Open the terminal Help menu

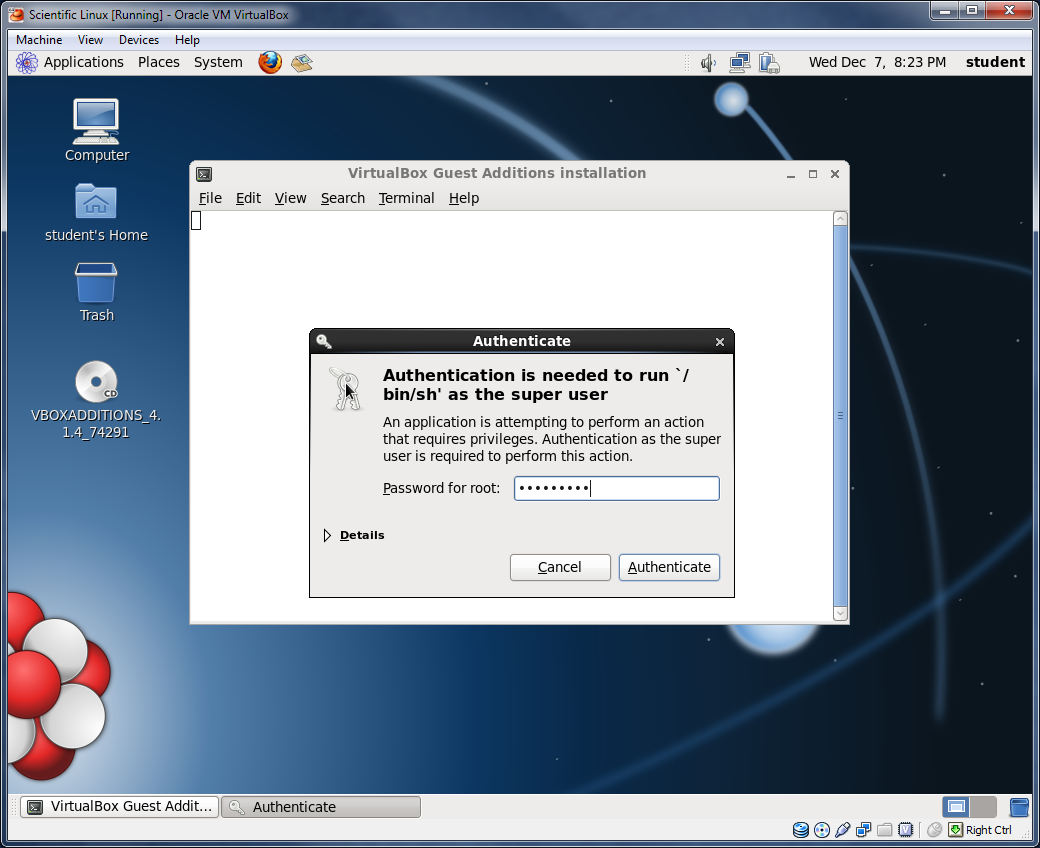coord(464,198)
